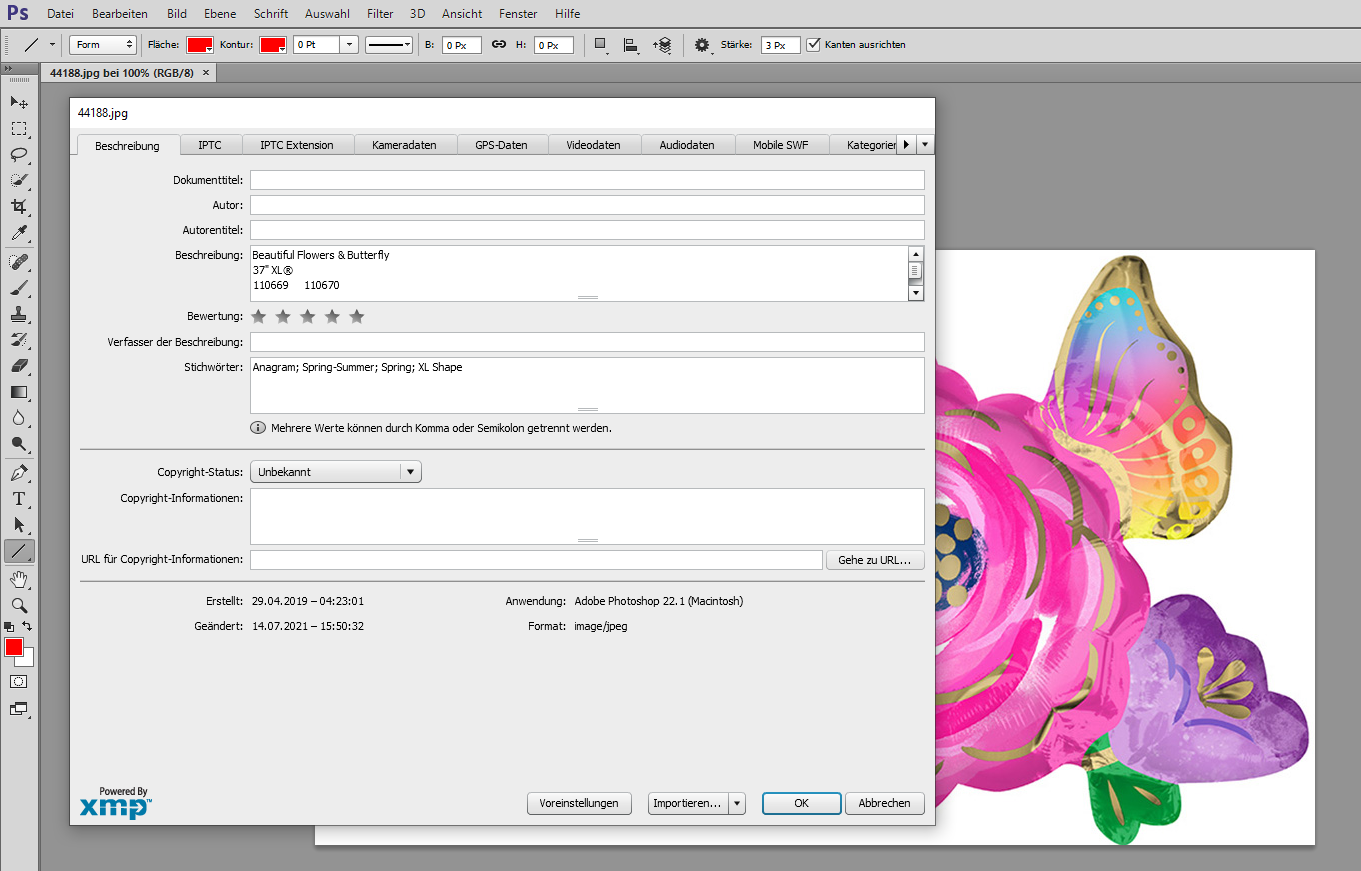This screenshot has height=871, width=1361.
Task: Select the Move tool
Action: click(x=18, y=102)
